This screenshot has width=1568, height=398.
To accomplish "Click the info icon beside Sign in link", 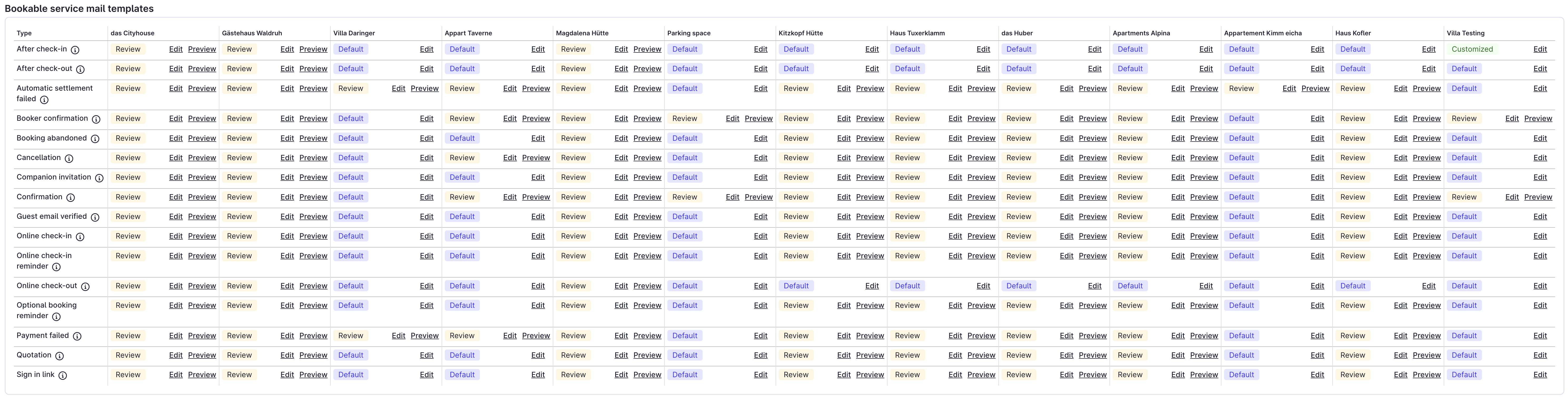I will pyautogui.click(x=63, y=375).
